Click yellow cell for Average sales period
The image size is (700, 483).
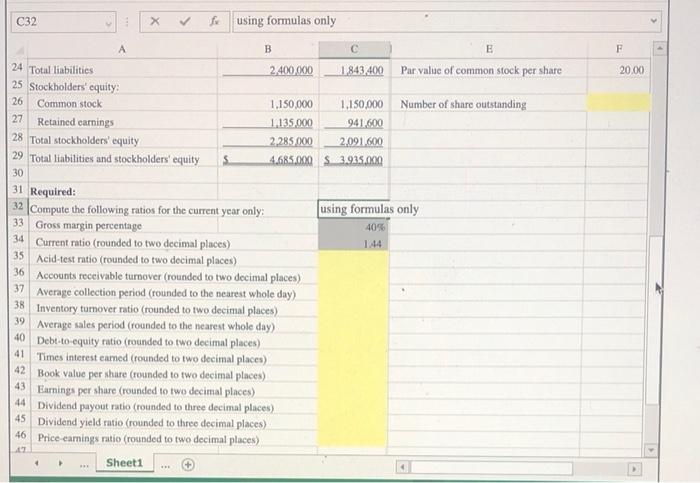tap(353, 325)
